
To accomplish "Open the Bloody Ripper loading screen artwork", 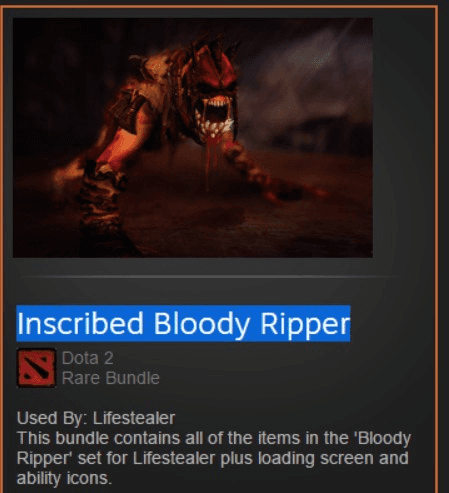I will (x=193, y=138).
